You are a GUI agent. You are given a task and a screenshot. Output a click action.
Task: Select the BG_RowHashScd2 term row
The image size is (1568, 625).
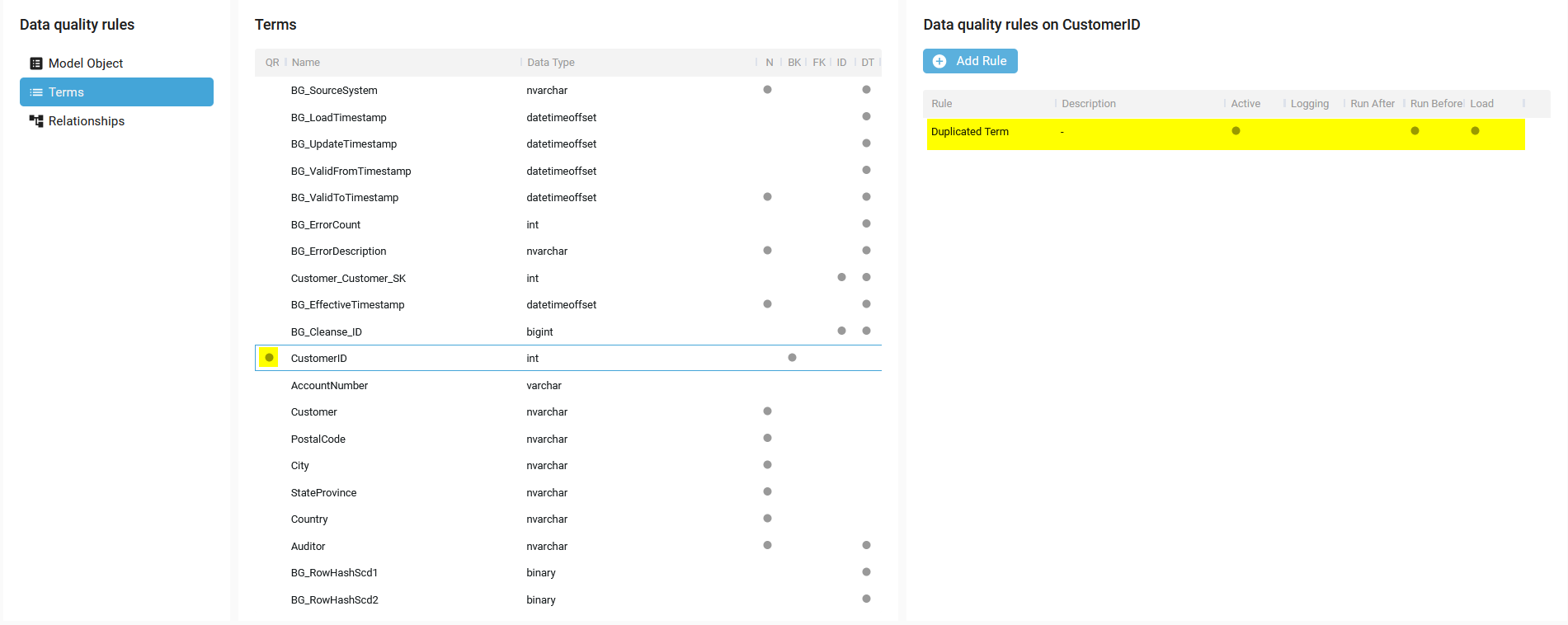pos(335,600)
